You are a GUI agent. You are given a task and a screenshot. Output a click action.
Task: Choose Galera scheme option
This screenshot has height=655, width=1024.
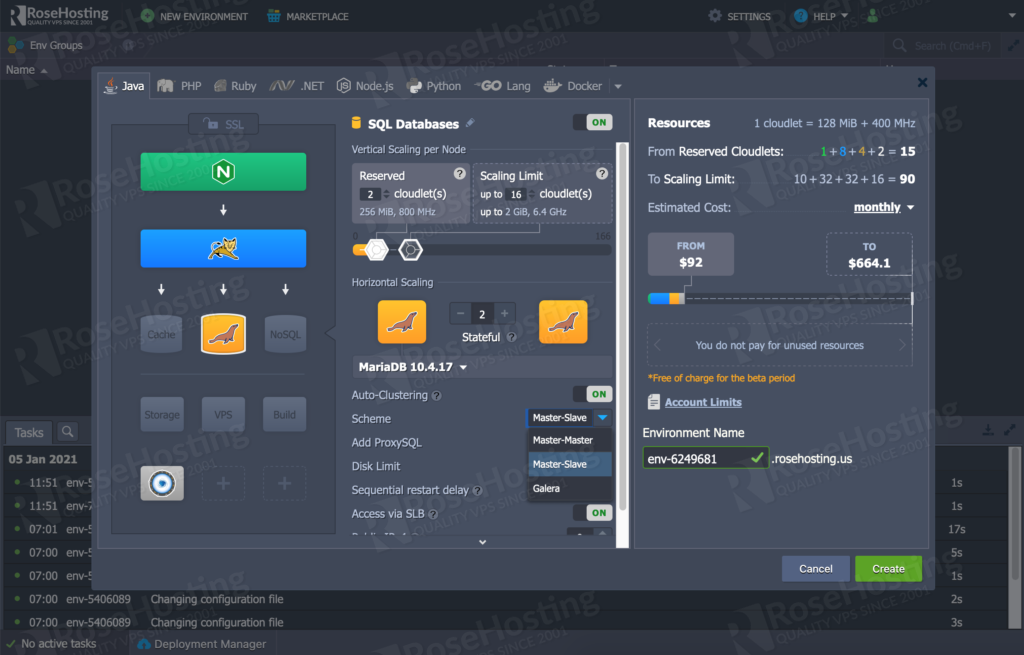tap(569, 488)
